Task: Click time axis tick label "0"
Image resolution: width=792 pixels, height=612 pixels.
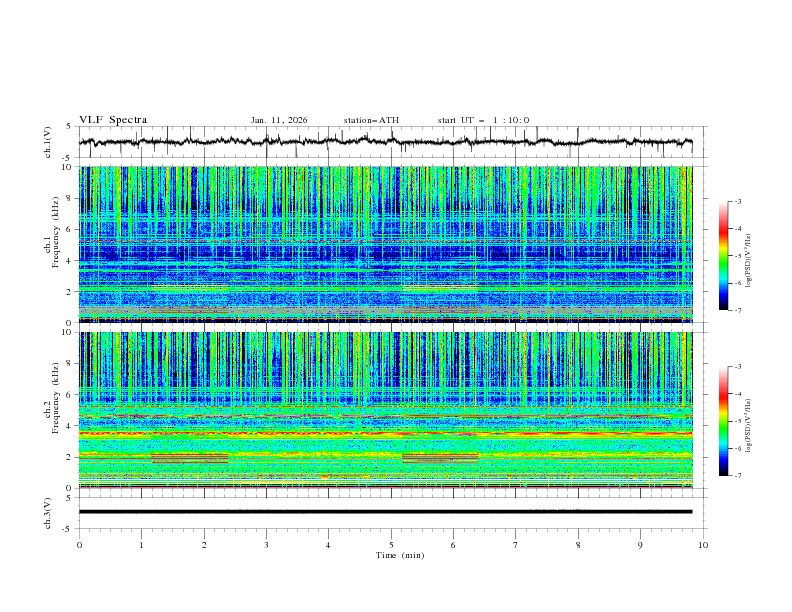Action: (x=79, y=545)
